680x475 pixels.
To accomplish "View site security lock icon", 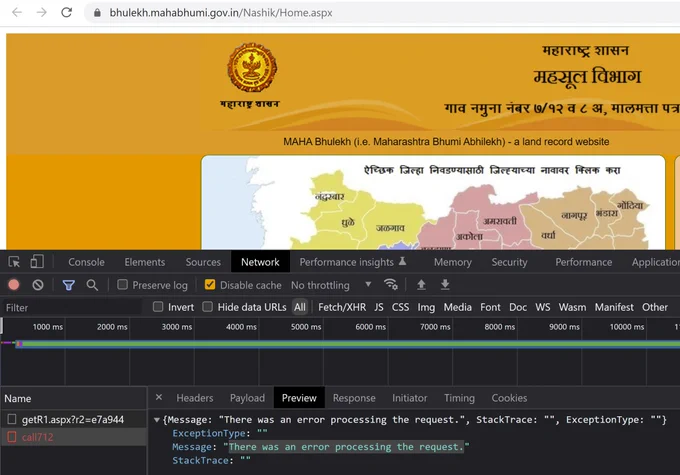I will click(98, 13).
